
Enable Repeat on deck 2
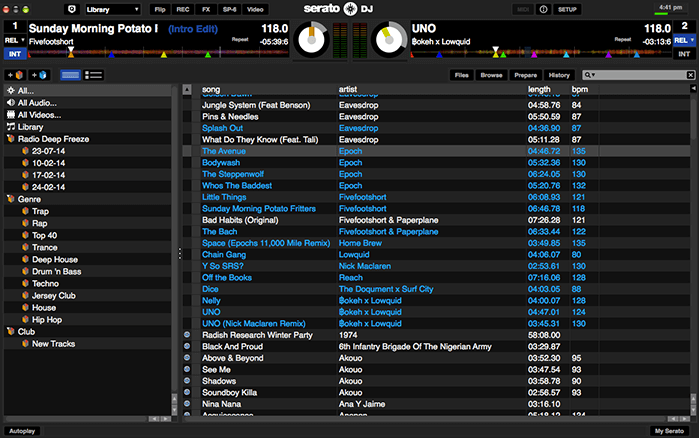tap(623, 39)
